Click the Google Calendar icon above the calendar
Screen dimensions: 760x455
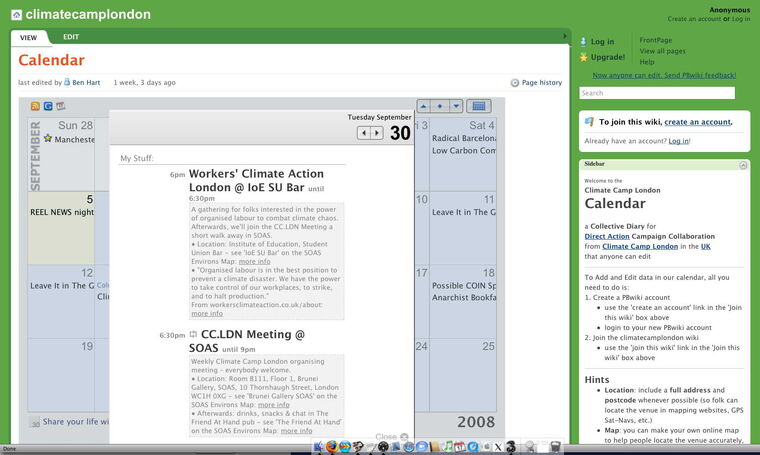point(48,106)
